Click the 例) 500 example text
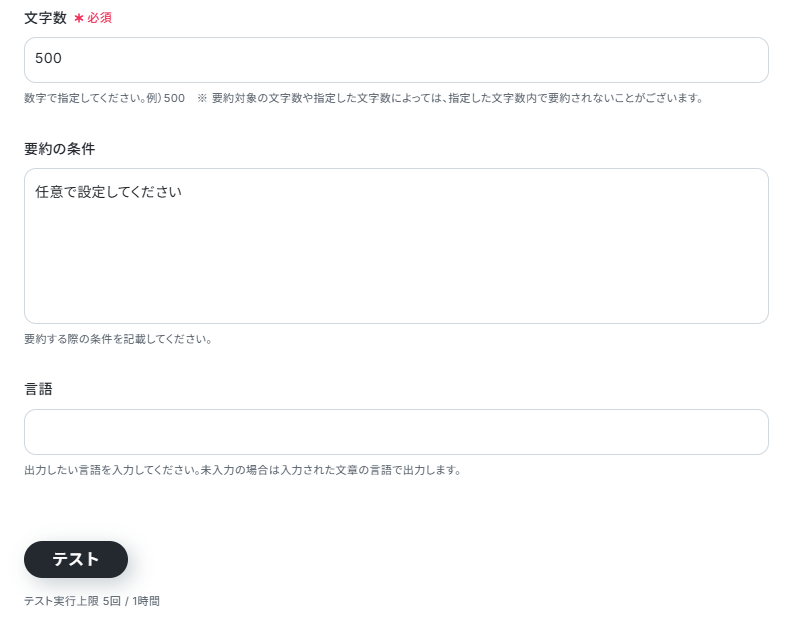 [x=166, y=98]
